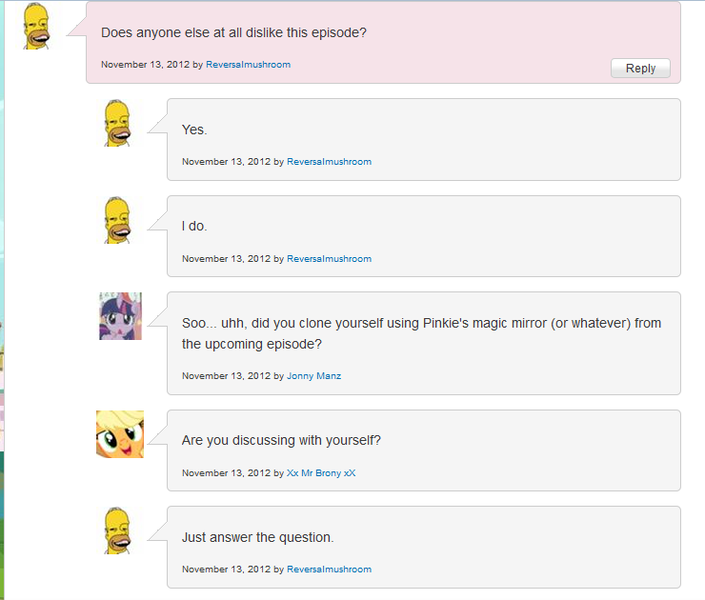Click the comment about Pinkie's magic mirror
Viewport: 705px width, 600px height.
pos(421,333)
